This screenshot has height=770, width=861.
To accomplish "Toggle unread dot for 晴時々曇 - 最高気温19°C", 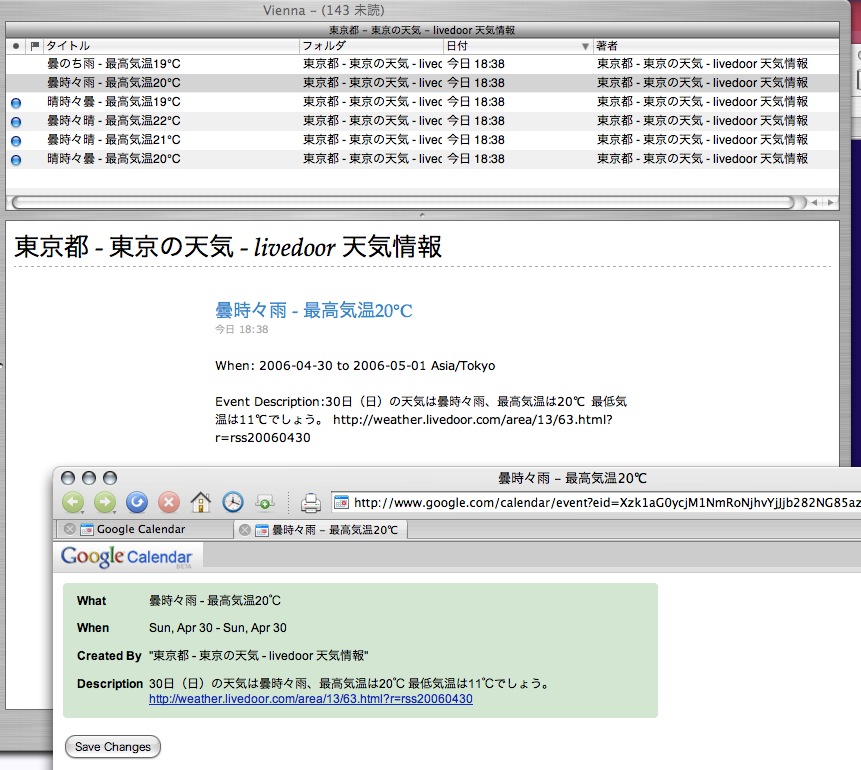I will (x=16, y=102).
